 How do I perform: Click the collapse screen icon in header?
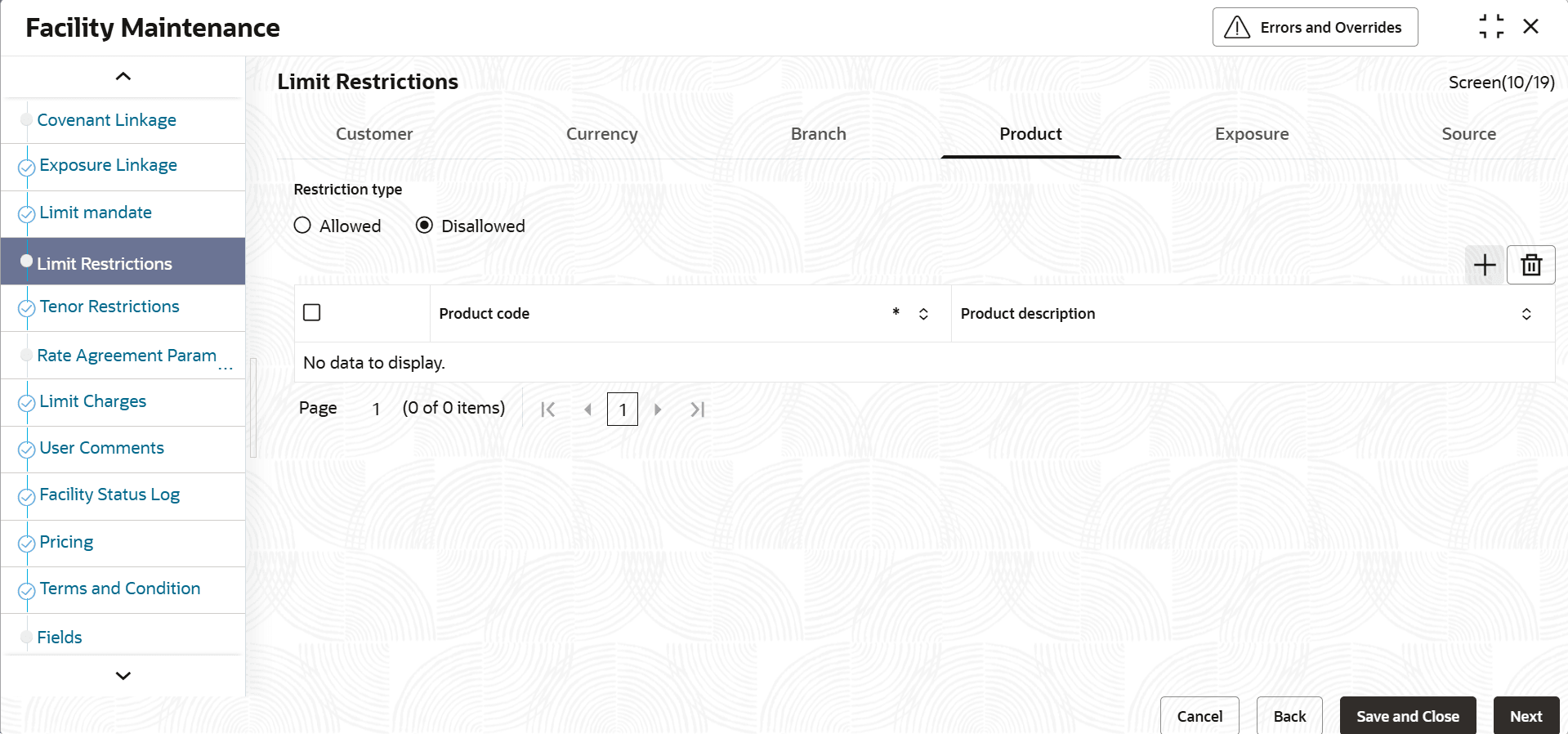(x=1490, y=27)
